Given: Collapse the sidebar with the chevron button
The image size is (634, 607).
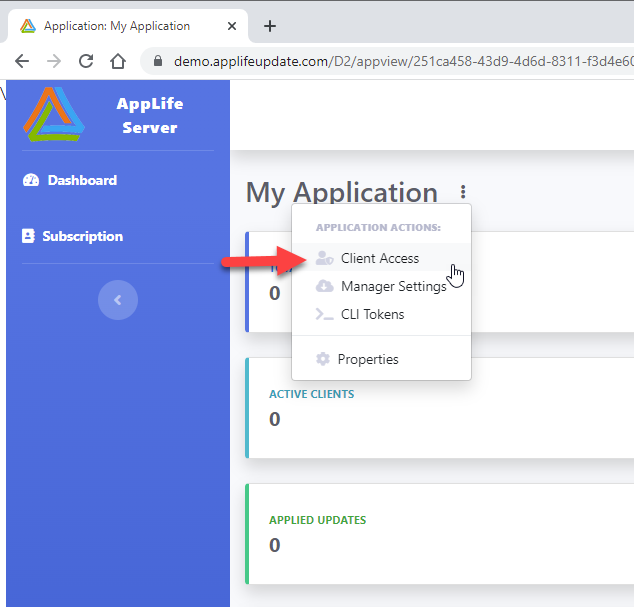Looking at the screenshot, I should point(118,300).
